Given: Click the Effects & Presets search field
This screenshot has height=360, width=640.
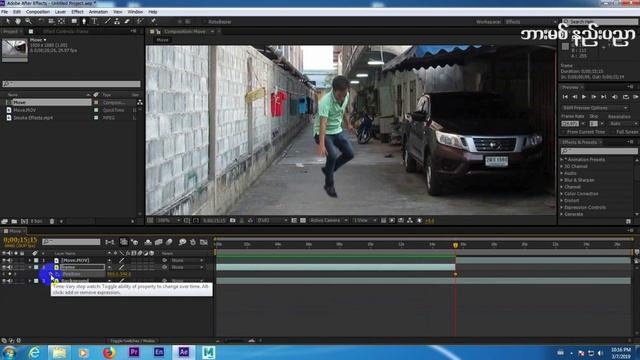Looking at the screenshot, I should click(599, 151).
